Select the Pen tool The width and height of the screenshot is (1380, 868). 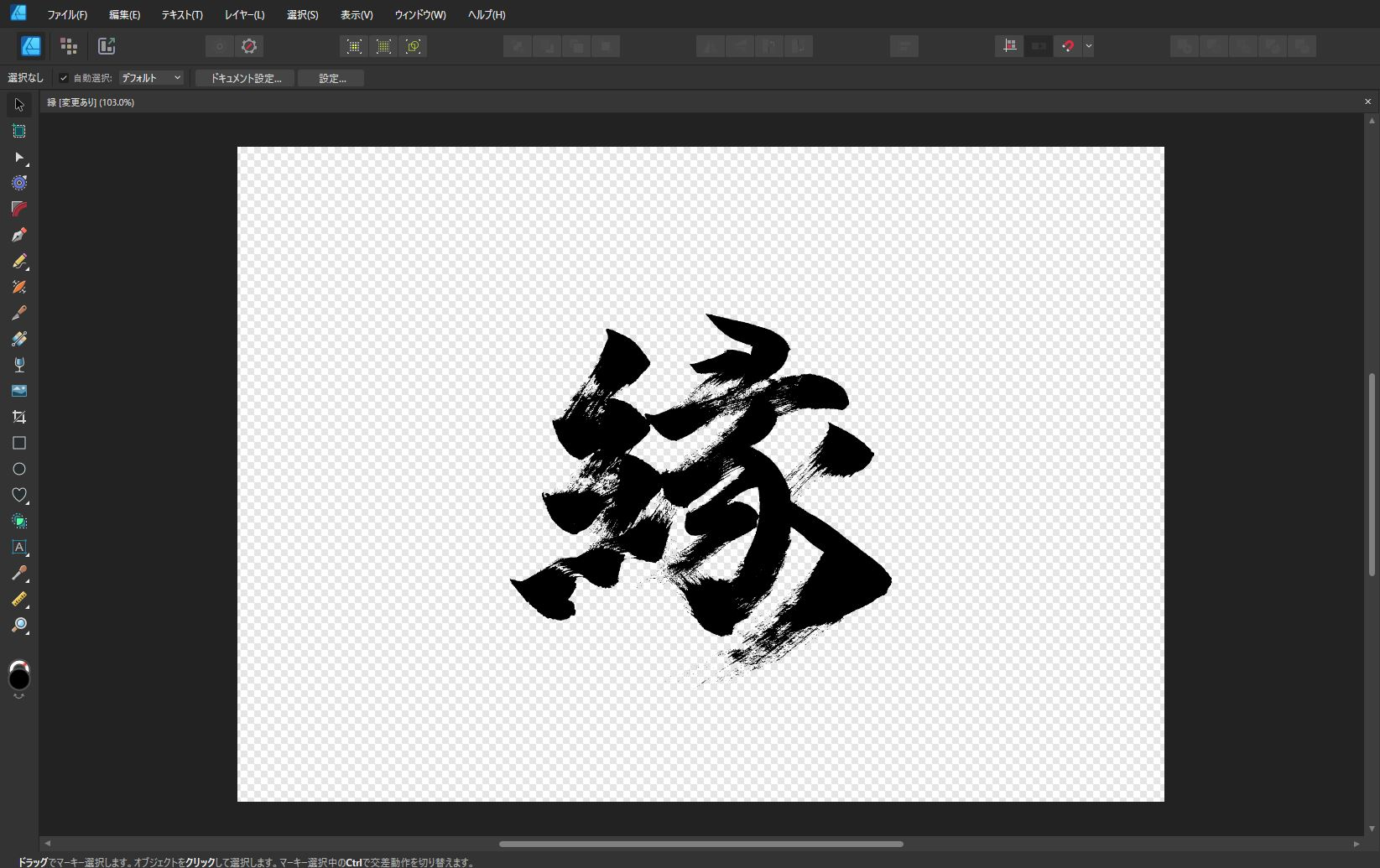(19, 235)
